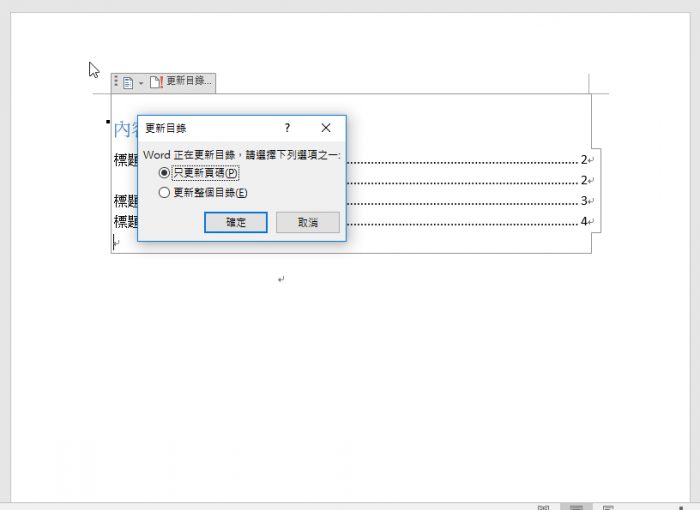This screenshot has width=700, height=510.
Task: Open the table of contents gallery icon
Action: (128, 83)
